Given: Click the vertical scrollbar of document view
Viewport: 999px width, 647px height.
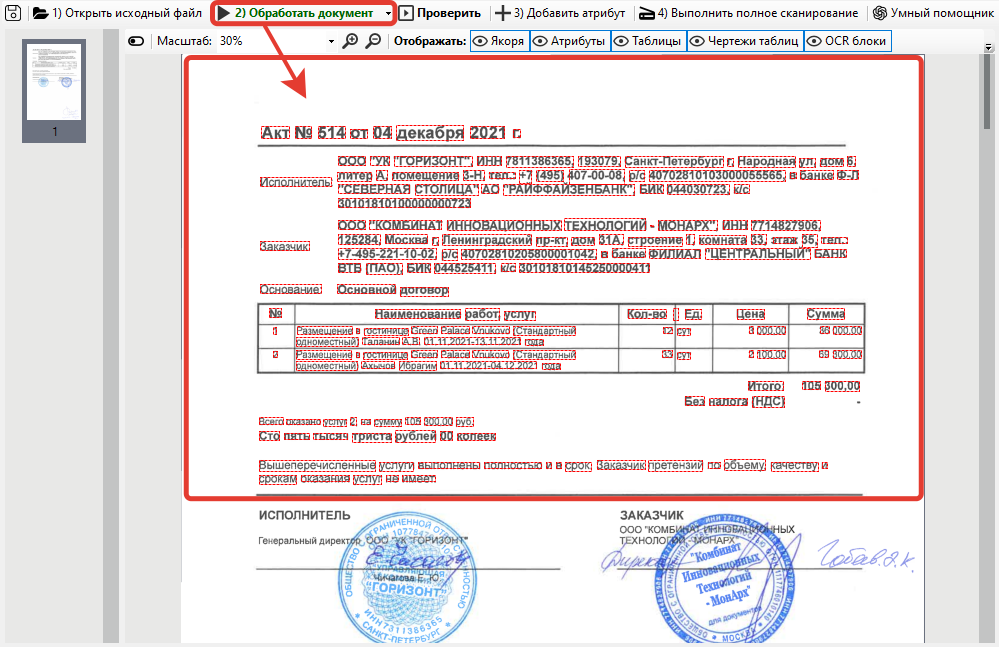Looking at the screenshot, I should pyautogui.click(x=988, y=349).
